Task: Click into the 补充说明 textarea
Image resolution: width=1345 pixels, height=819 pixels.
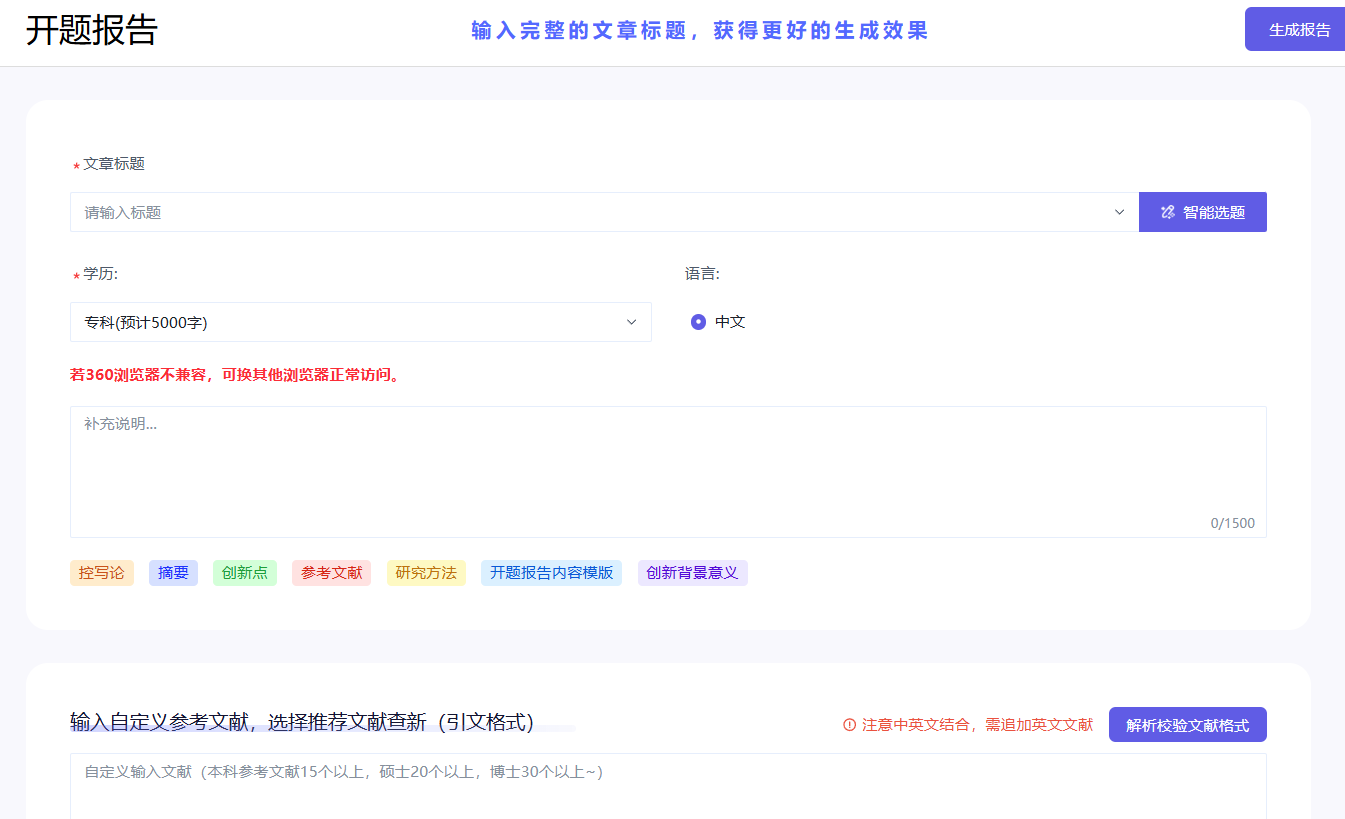Action: [x=668, y=472]
